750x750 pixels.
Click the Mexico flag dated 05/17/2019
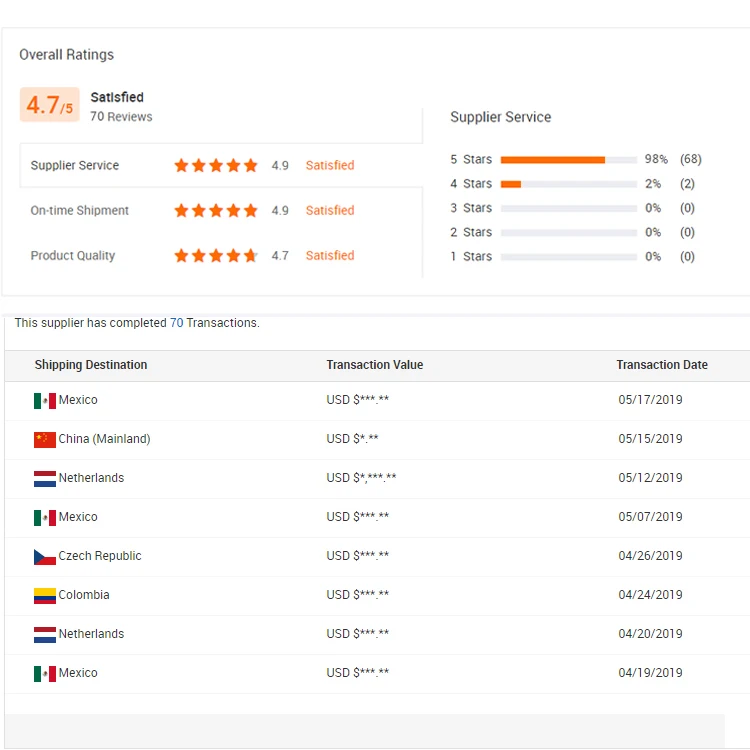(44, 400)
